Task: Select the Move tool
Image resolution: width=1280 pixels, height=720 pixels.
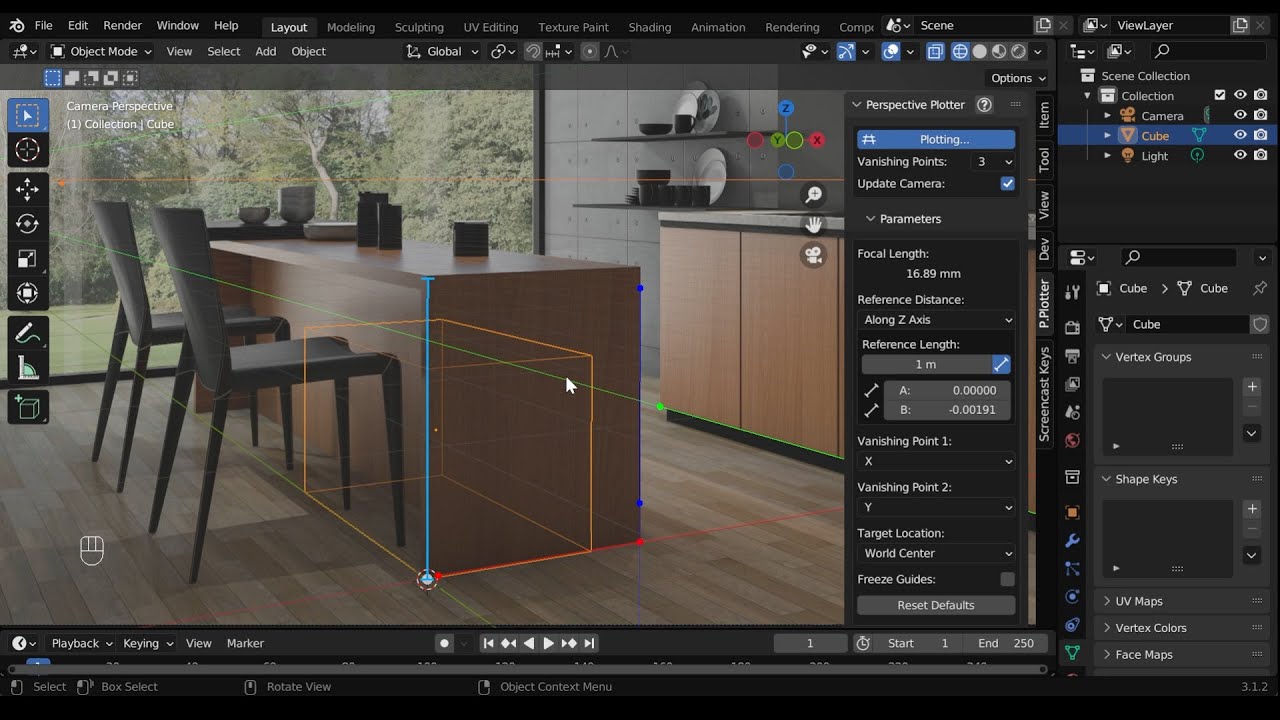Action: 28,189
